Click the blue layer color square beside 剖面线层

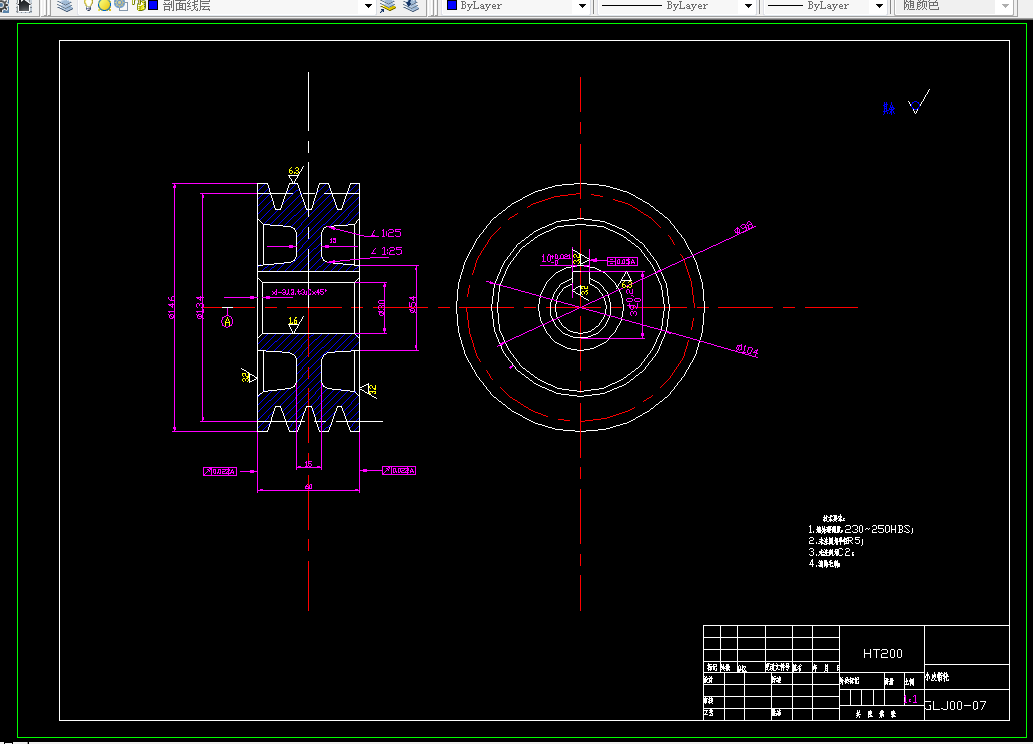pos(153,5)
